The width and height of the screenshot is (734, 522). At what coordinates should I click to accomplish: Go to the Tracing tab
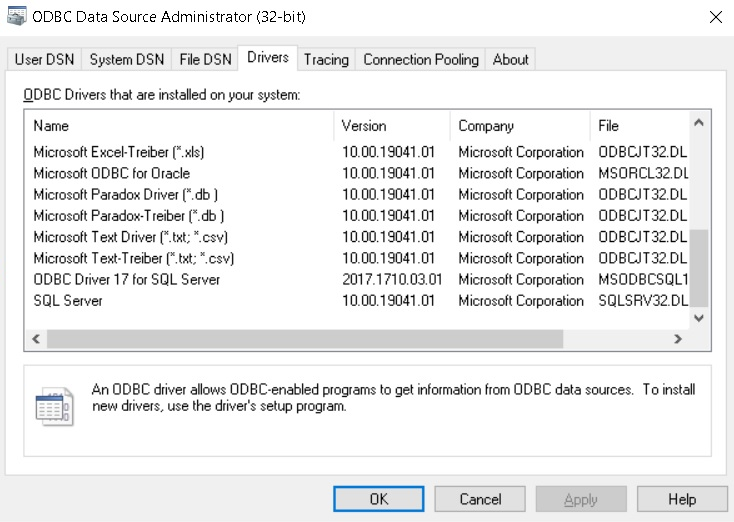[x=326, y=59]
